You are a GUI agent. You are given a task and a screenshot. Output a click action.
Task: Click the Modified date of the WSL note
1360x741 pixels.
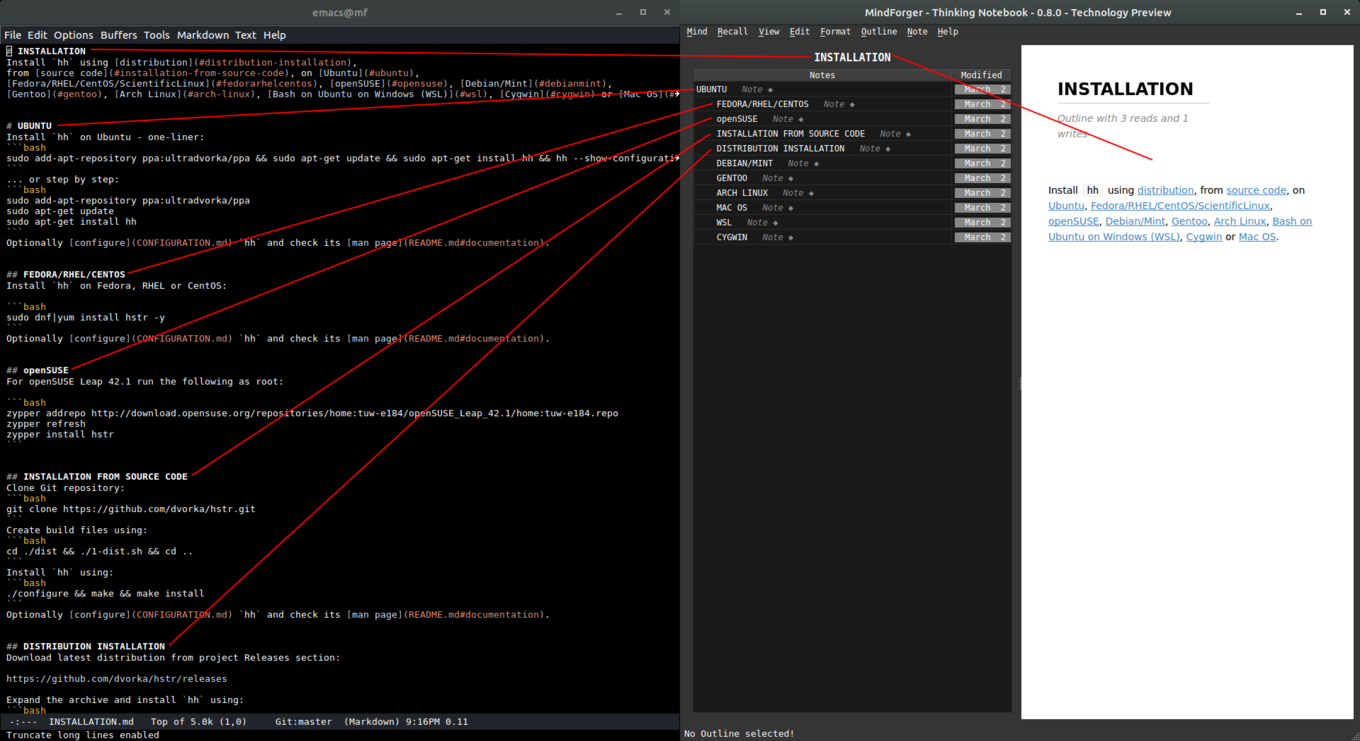982,222
